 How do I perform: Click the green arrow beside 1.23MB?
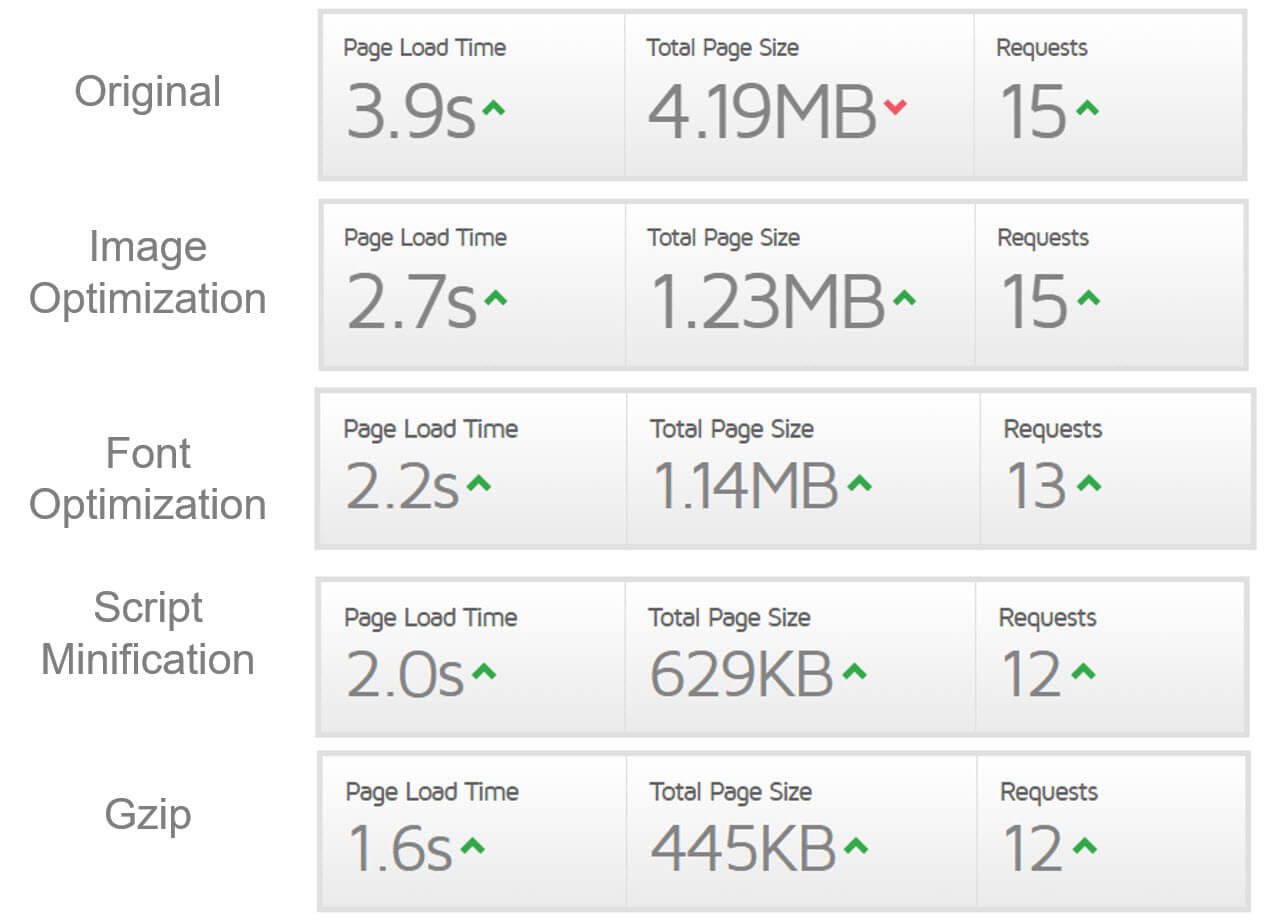(904, 297)
